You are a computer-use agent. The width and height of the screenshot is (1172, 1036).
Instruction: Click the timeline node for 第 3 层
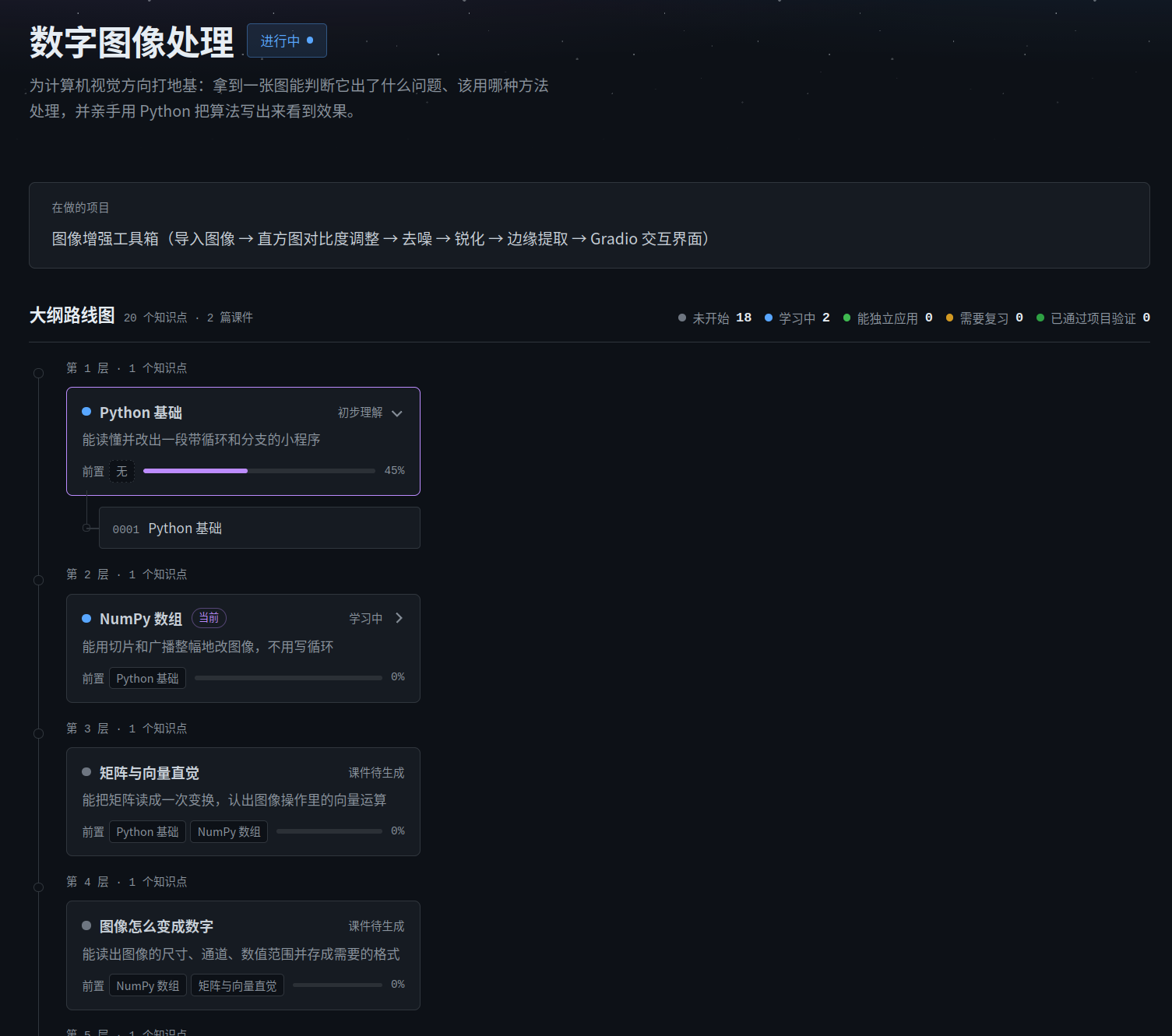(x=38, y=733)
